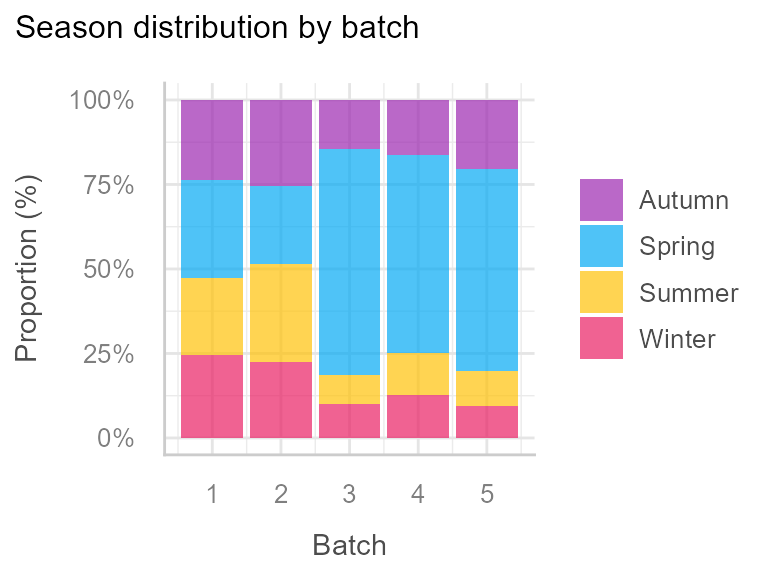Click the Winter segment of batch 4 bar
The height and width of the screenshot is (576, 768).
click(418, 416)
